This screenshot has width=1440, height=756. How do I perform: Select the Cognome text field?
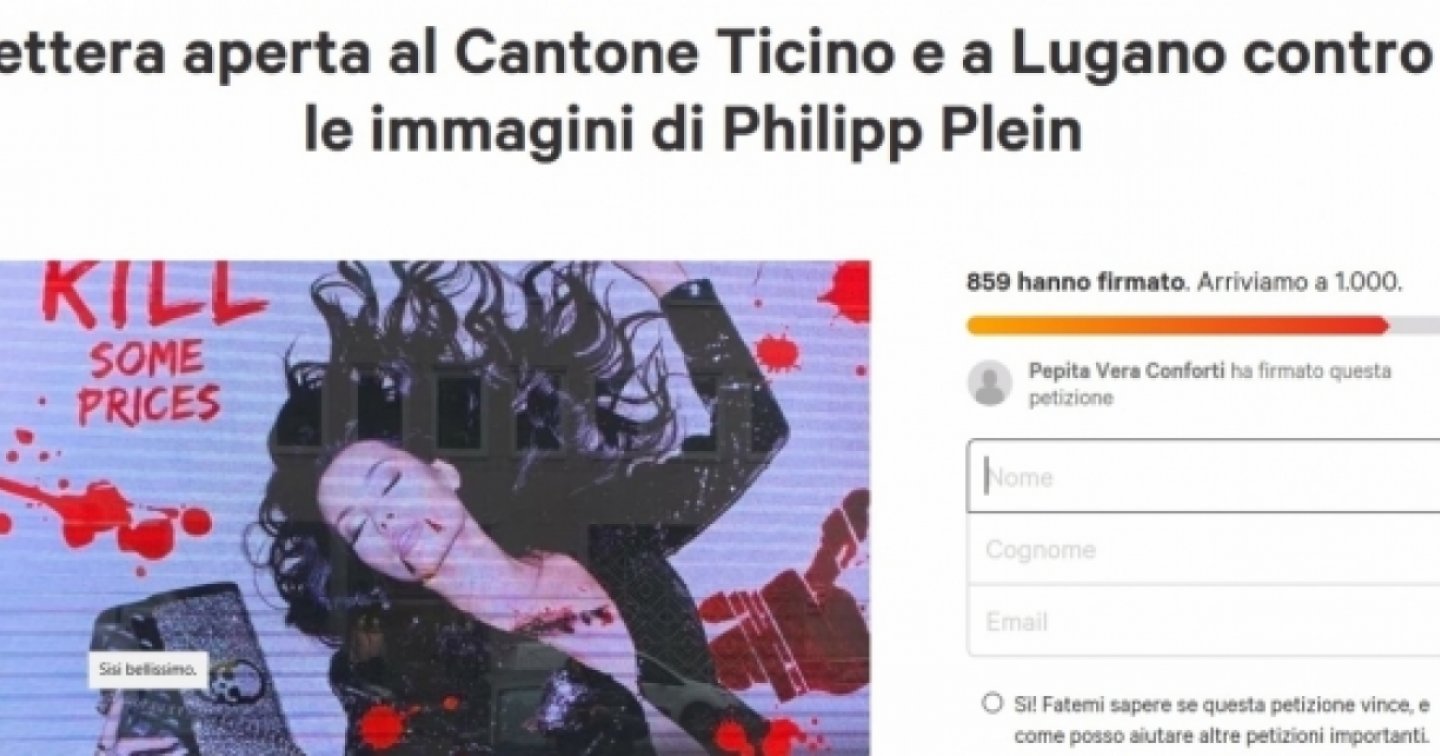click(1203, 549)
